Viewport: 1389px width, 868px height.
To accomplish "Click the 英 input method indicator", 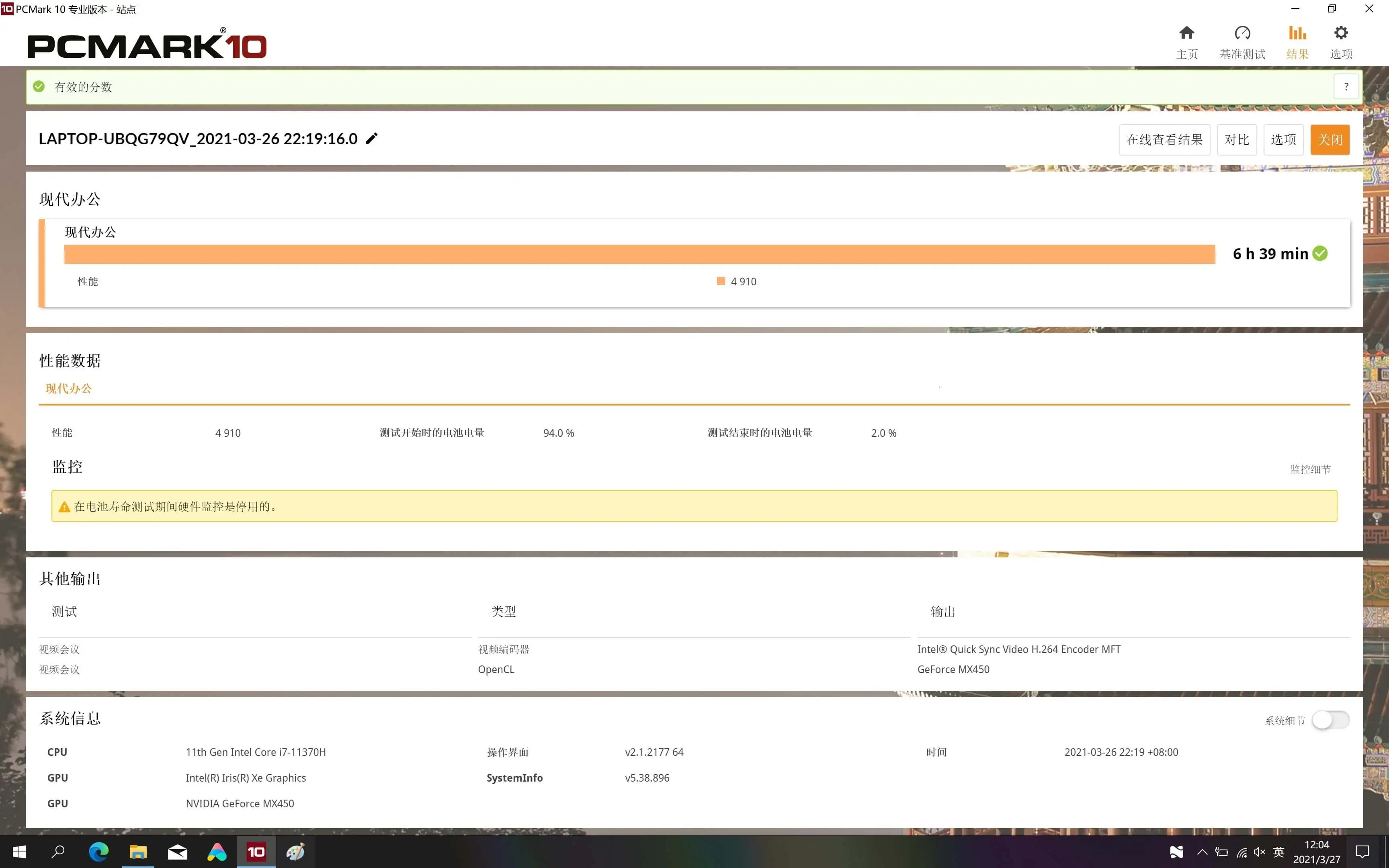I will click(x=1279, y=852).
